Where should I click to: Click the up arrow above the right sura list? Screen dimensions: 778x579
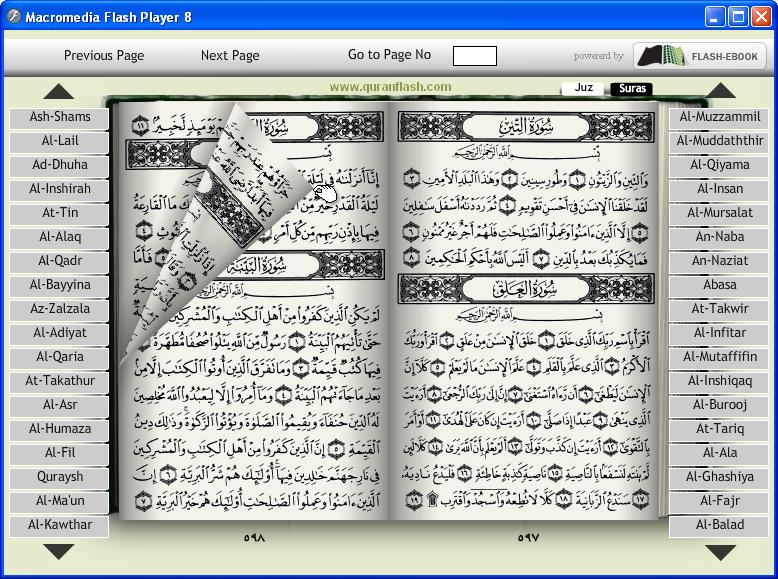click(x=720, y=90)
